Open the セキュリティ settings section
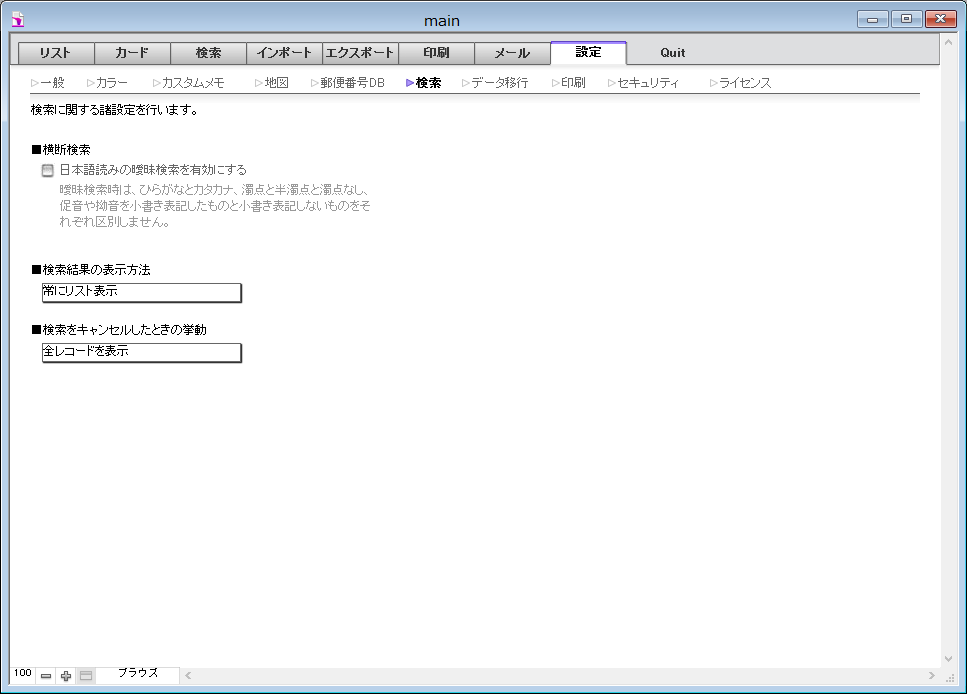The image size is (967, 694). 647,83
